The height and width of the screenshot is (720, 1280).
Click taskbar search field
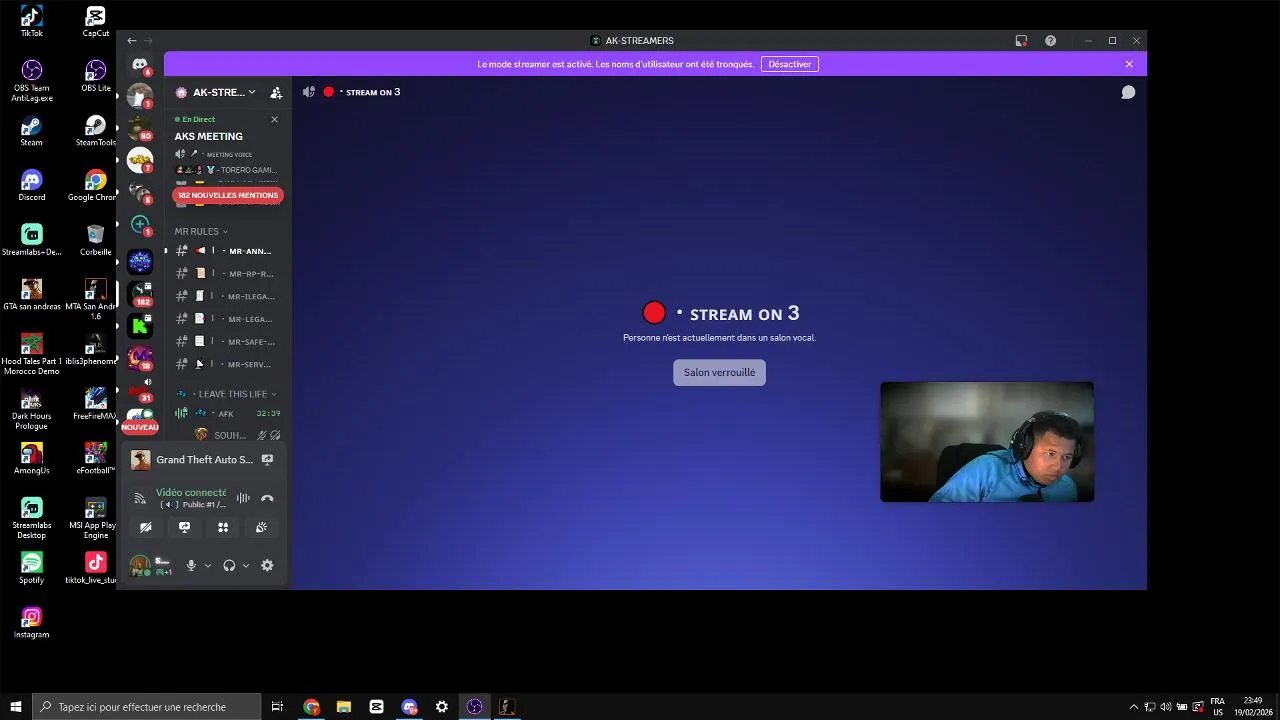coord(148,706)
